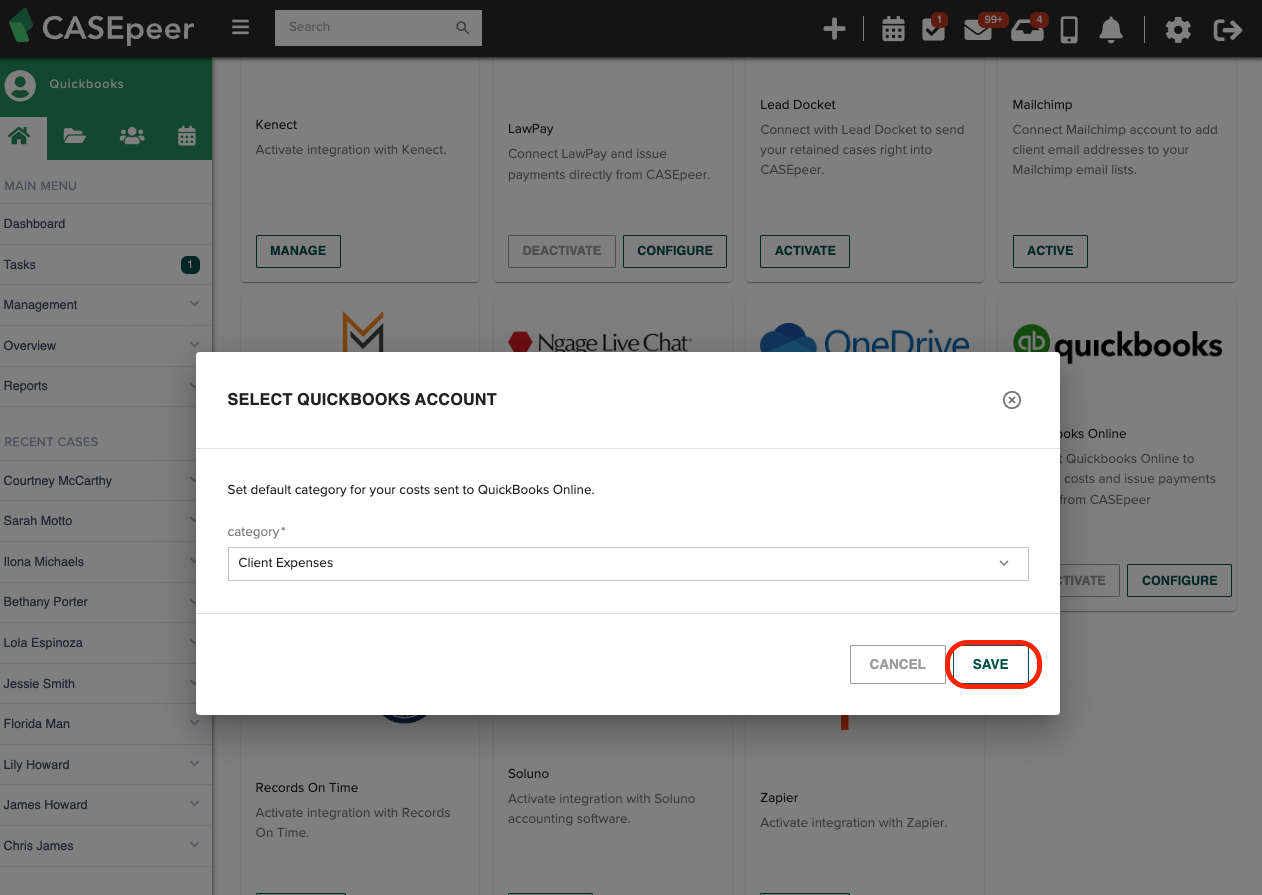
Task: Click the mobile phone icon in the top bar
Action: (1069, 30)
